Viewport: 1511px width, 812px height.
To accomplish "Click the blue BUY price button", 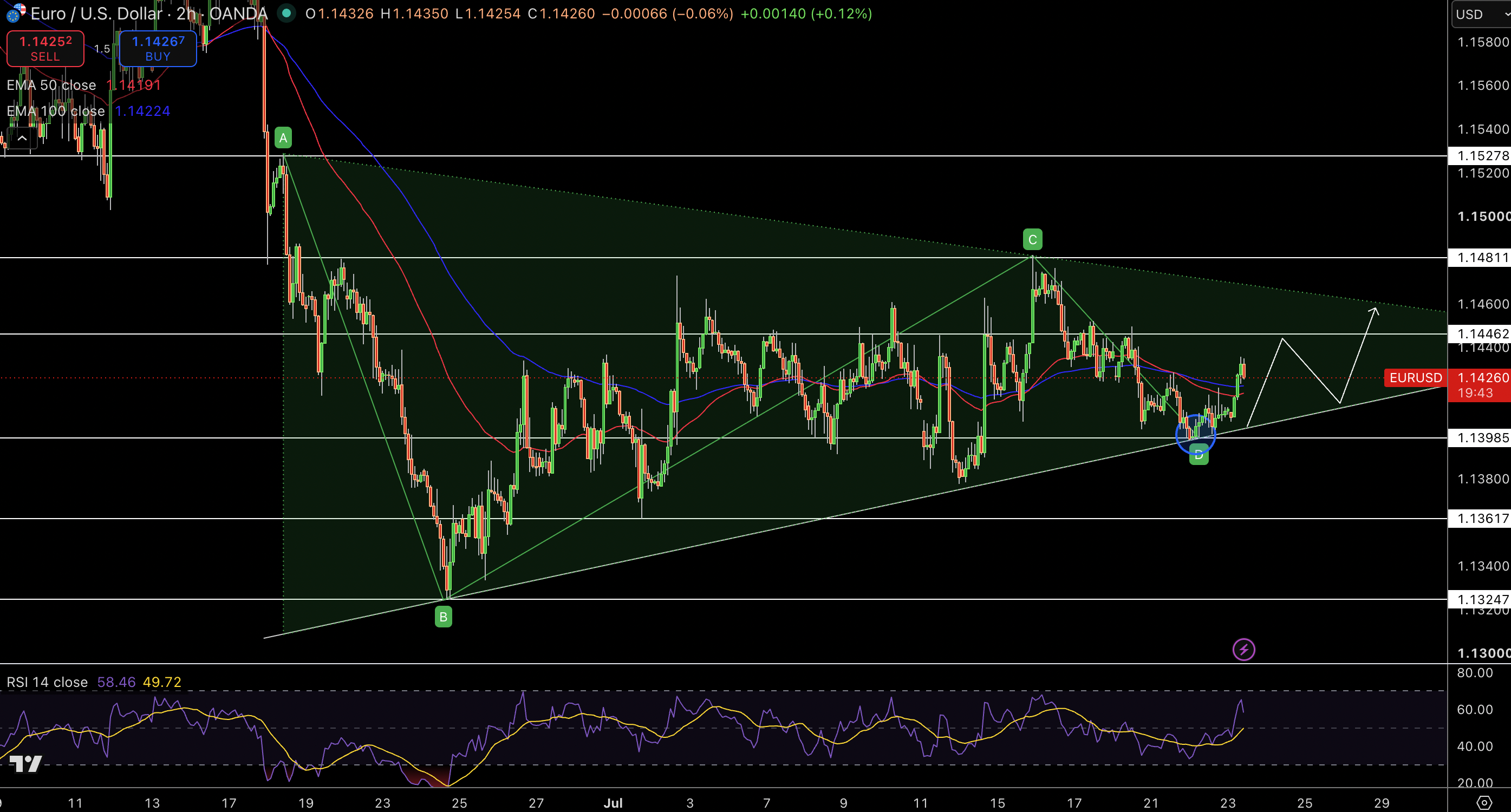I will (x=158, y=49).
